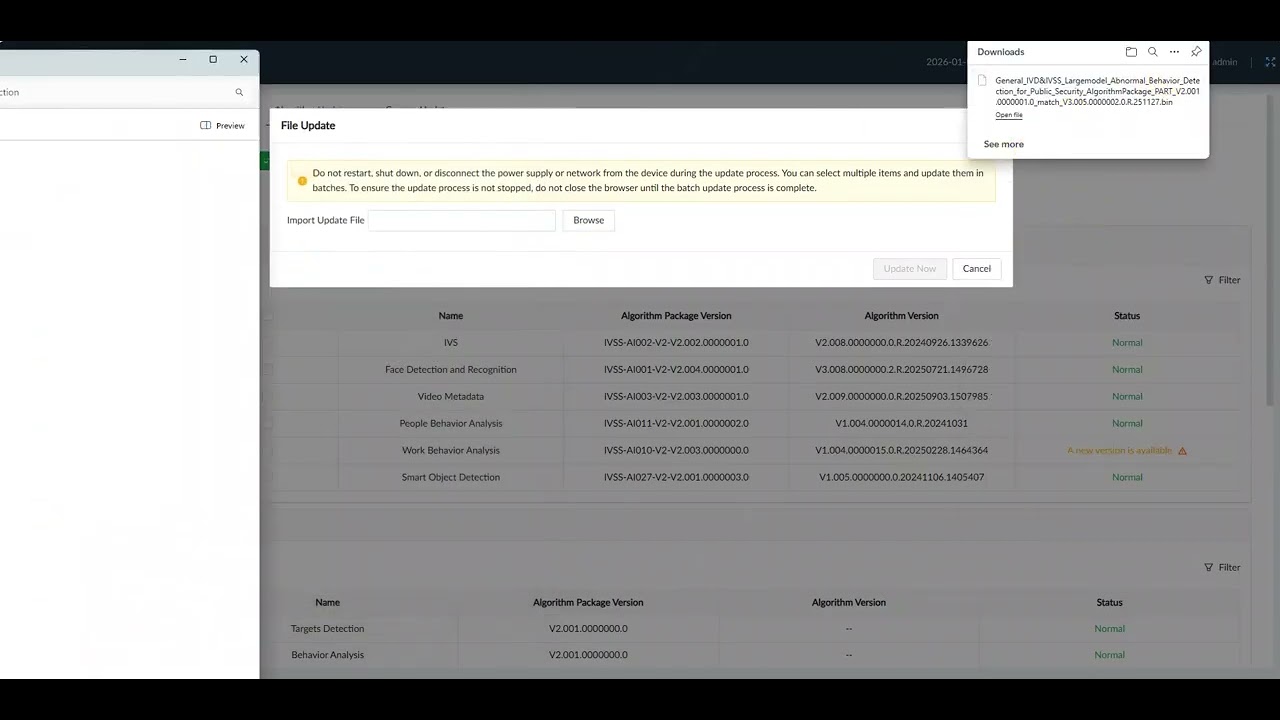Close the file explorer window
The width and height of the screenshot is (1280, 720).
point(244,59)
